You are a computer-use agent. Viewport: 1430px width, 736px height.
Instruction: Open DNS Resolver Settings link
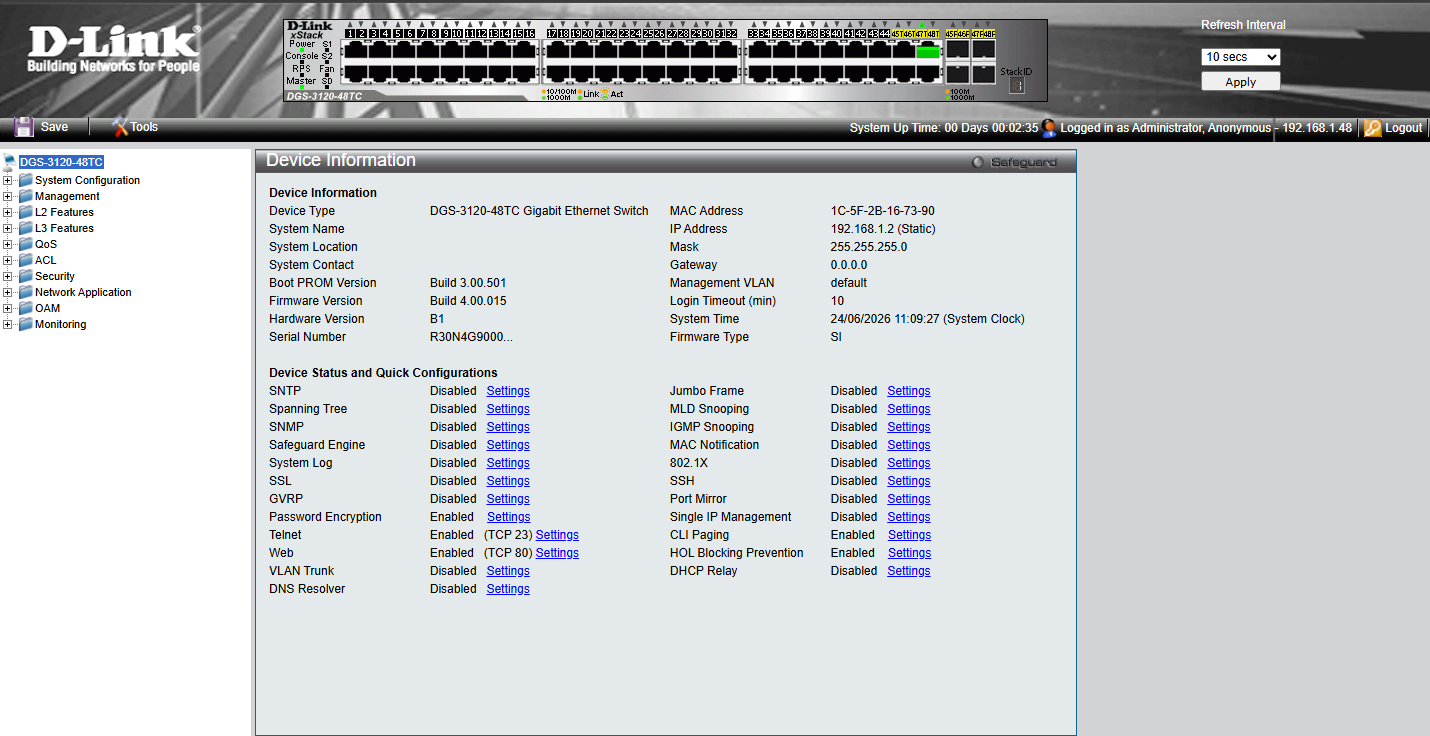508,589
